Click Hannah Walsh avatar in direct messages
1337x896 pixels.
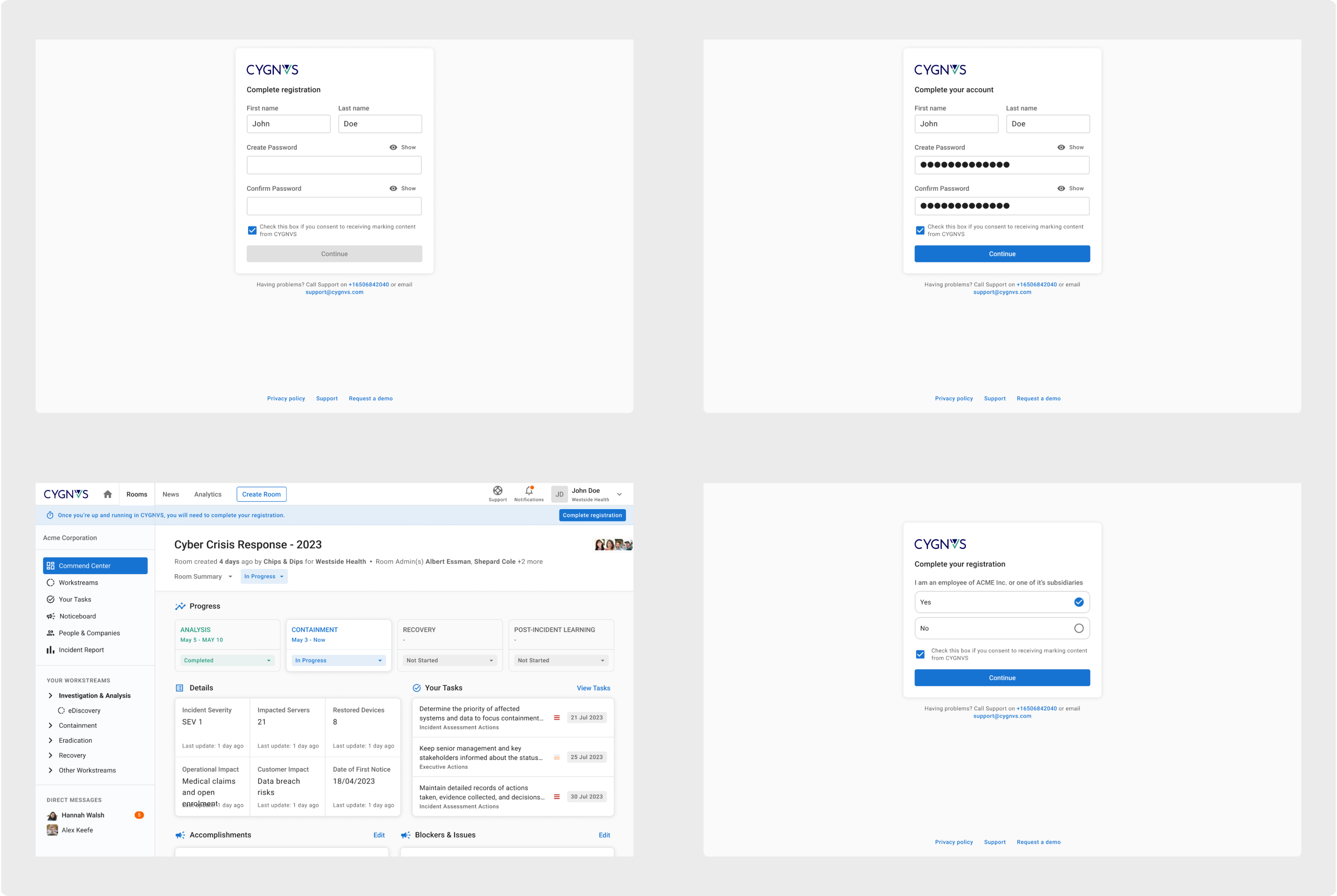[x=52, y=816]
